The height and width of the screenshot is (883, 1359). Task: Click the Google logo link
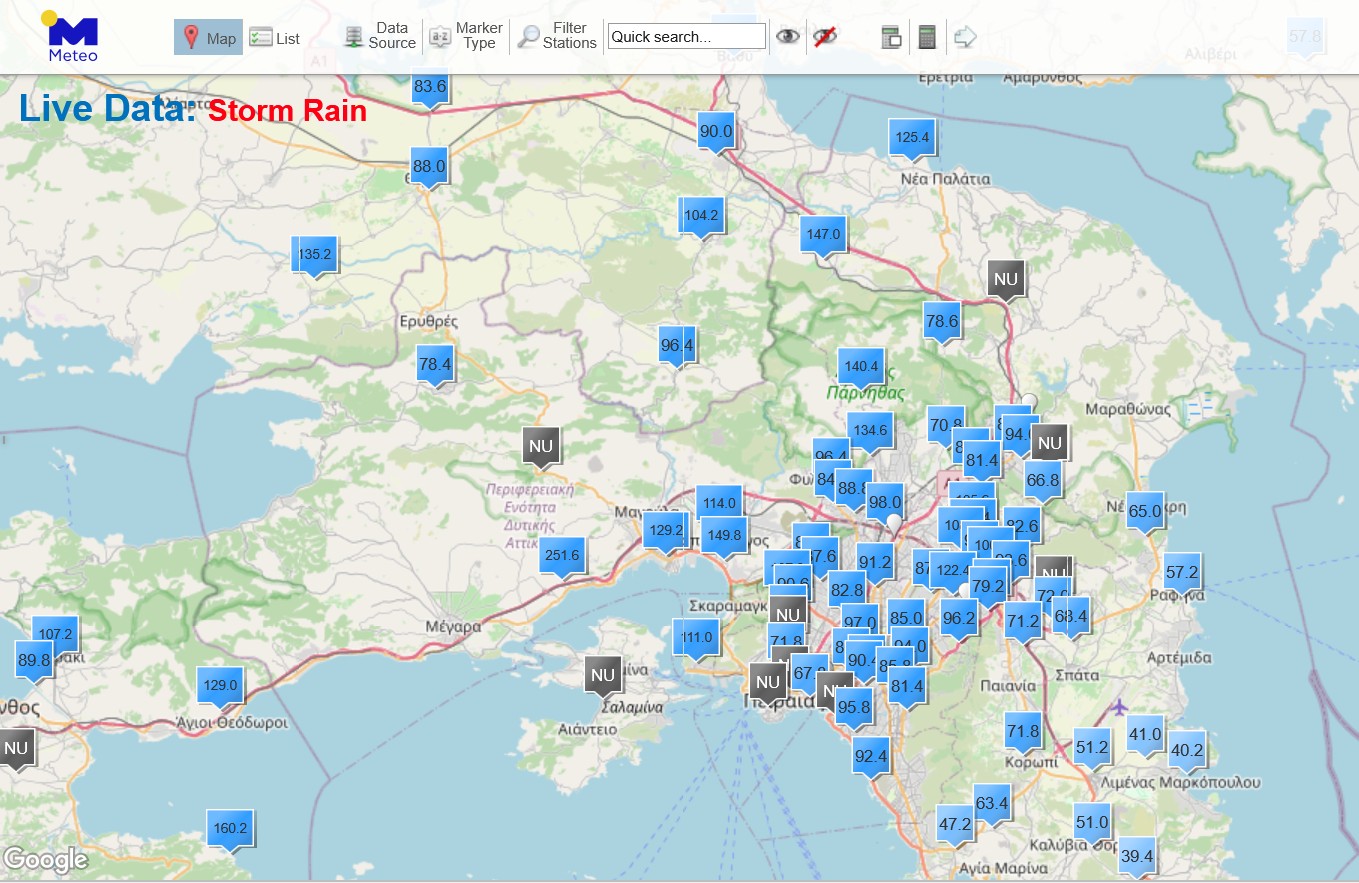pos(46,859)
